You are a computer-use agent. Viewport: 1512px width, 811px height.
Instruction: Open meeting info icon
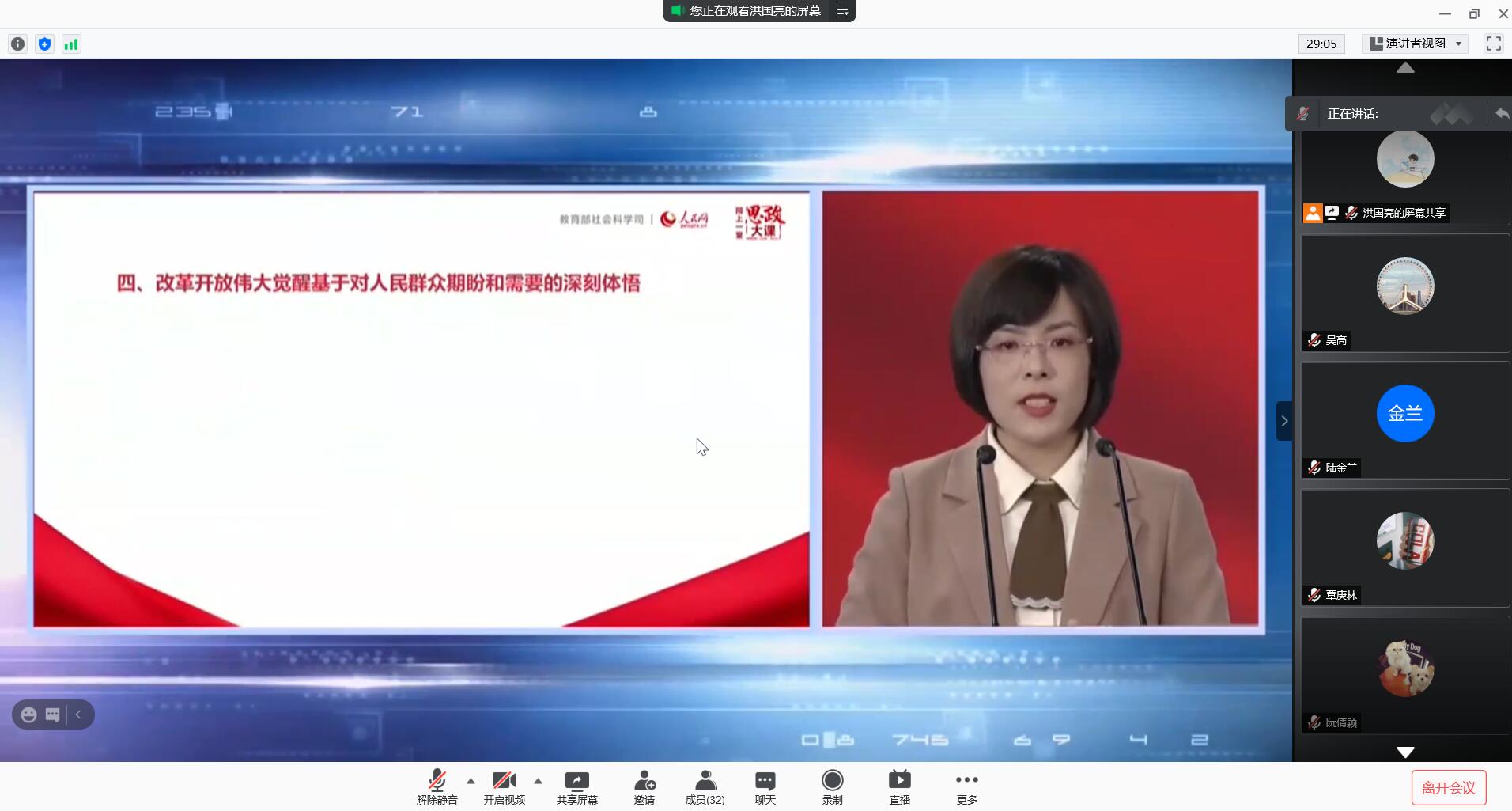tap(18, 44)
